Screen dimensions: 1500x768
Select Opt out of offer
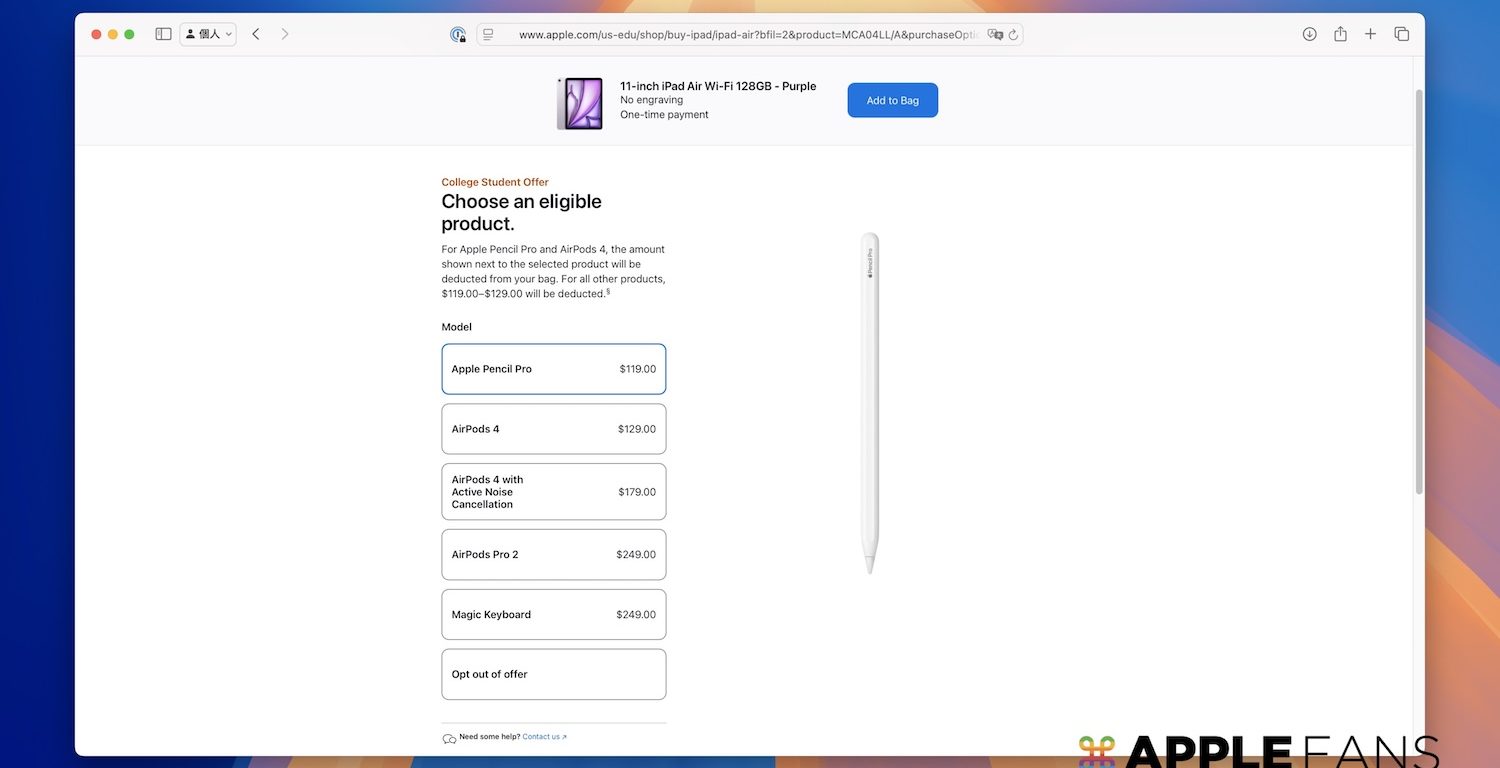(x=553, y=674)
